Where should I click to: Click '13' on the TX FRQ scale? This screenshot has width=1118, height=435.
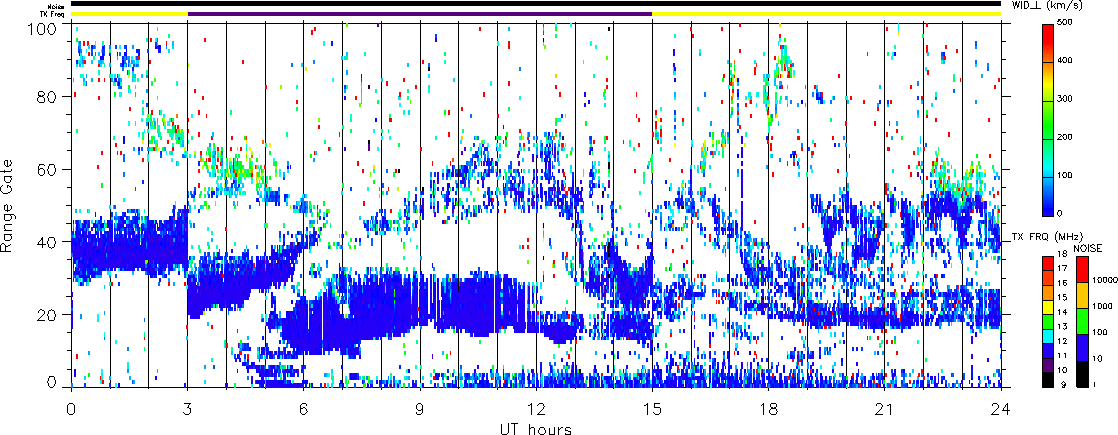click(1062, 327)
